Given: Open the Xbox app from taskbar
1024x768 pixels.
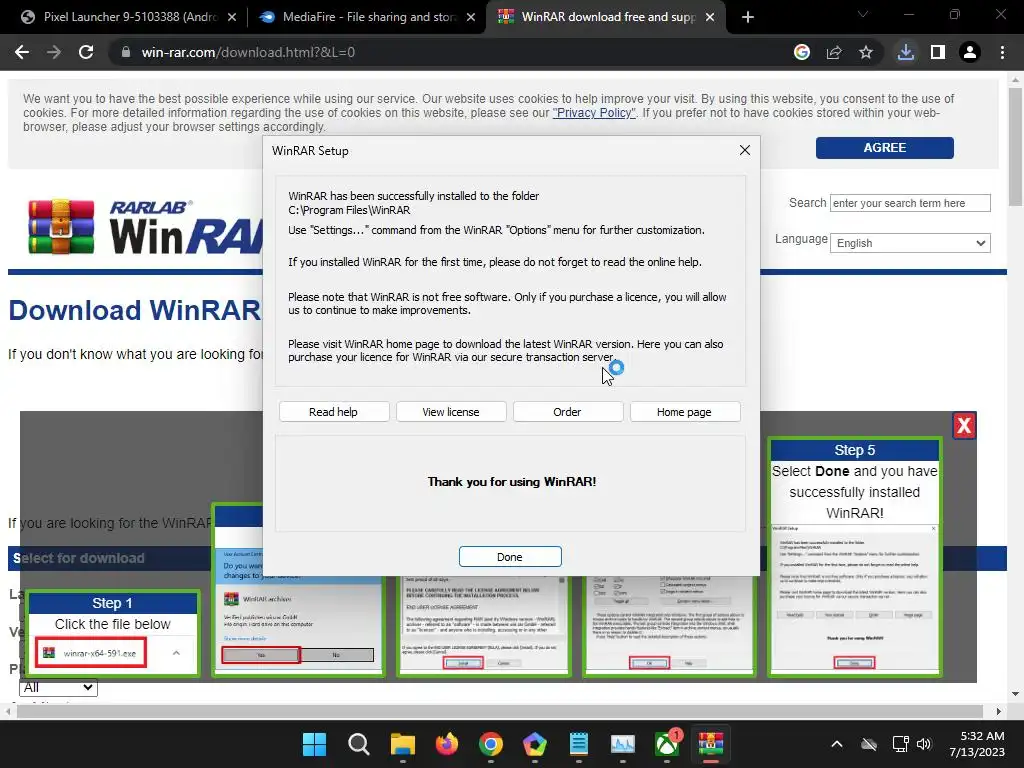Looking at the screenshot, I should (667, 744).
